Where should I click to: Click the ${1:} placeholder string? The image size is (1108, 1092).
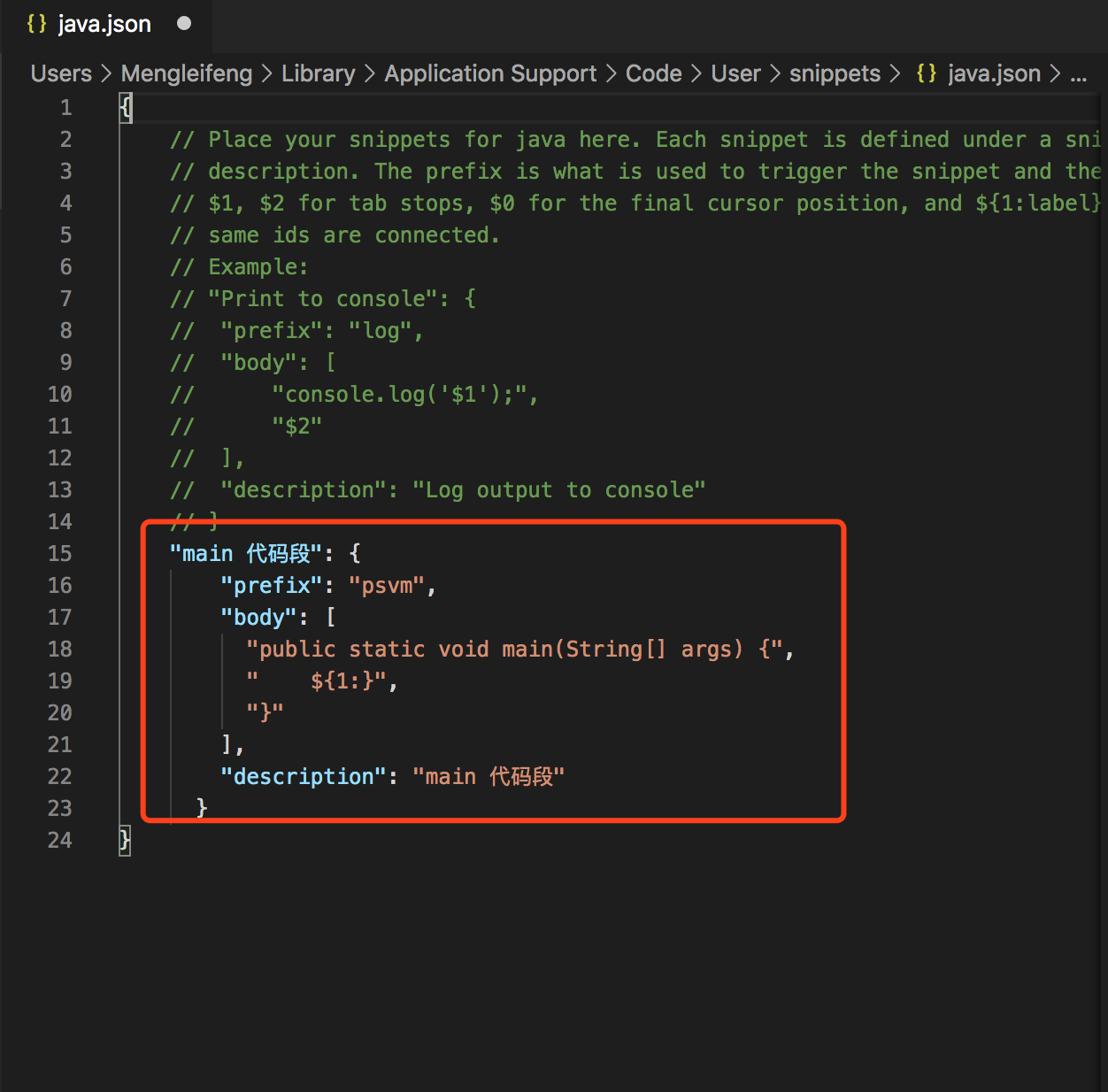click(316, 681)
